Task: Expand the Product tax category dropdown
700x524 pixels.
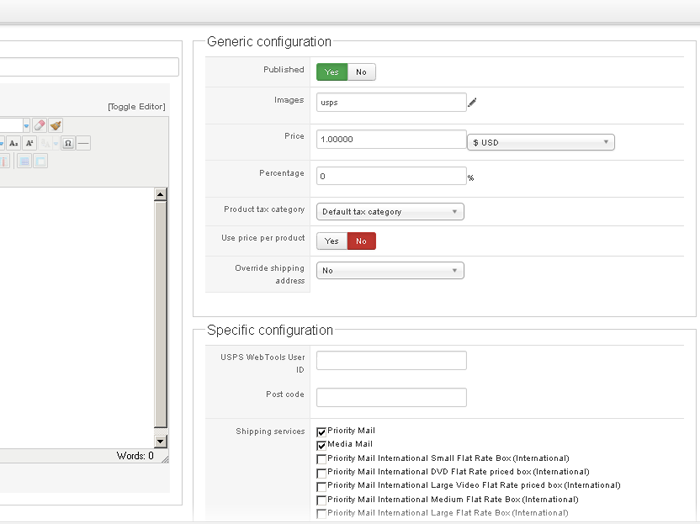Action: [x=390, y=212]
